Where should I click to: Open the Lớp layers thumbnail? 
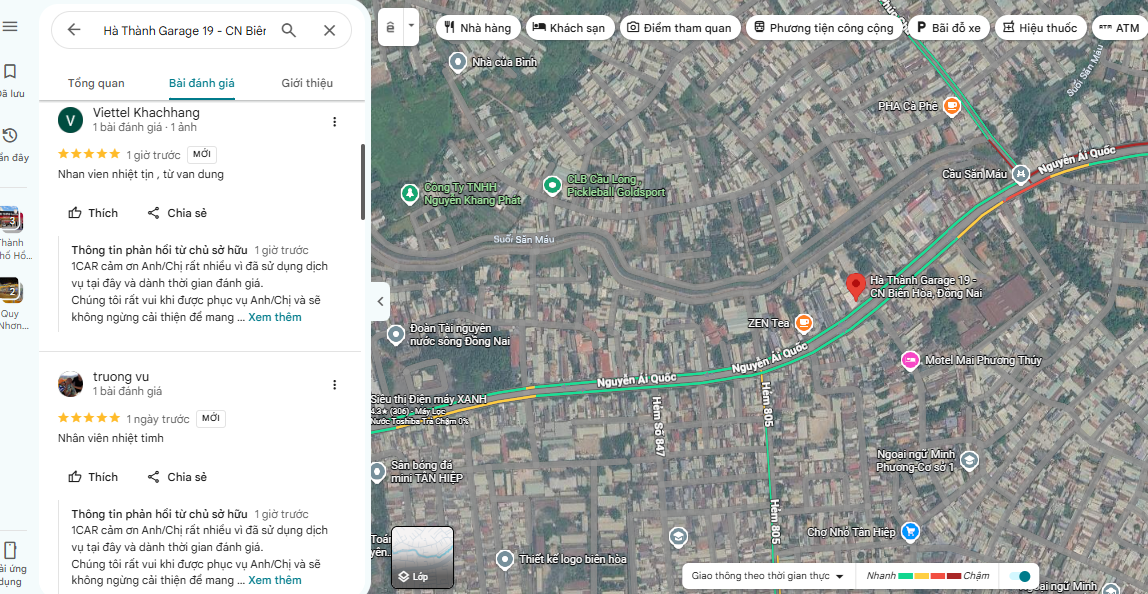point(422,557)
